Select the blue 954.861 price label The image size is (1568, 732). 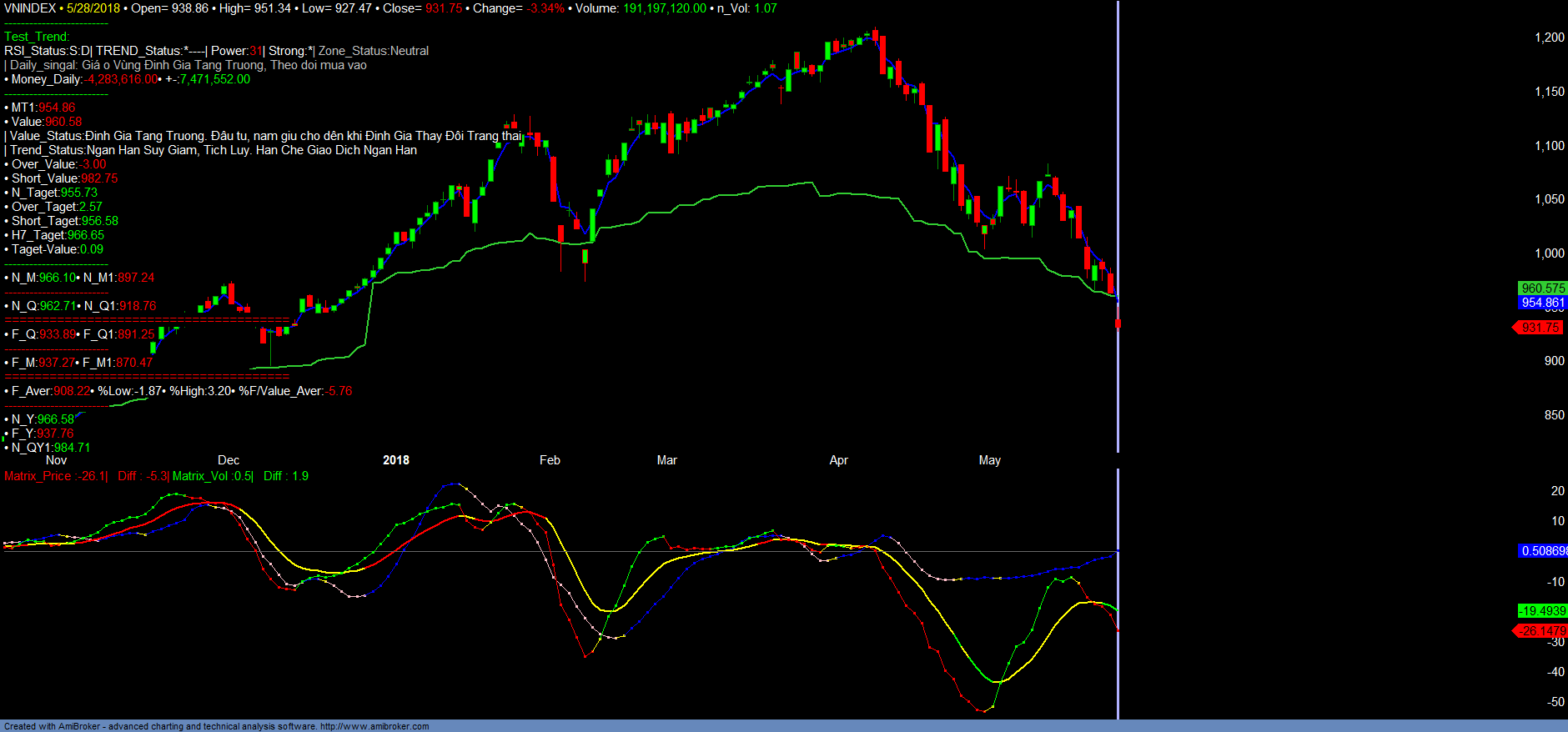click(x=1542, y=303)
